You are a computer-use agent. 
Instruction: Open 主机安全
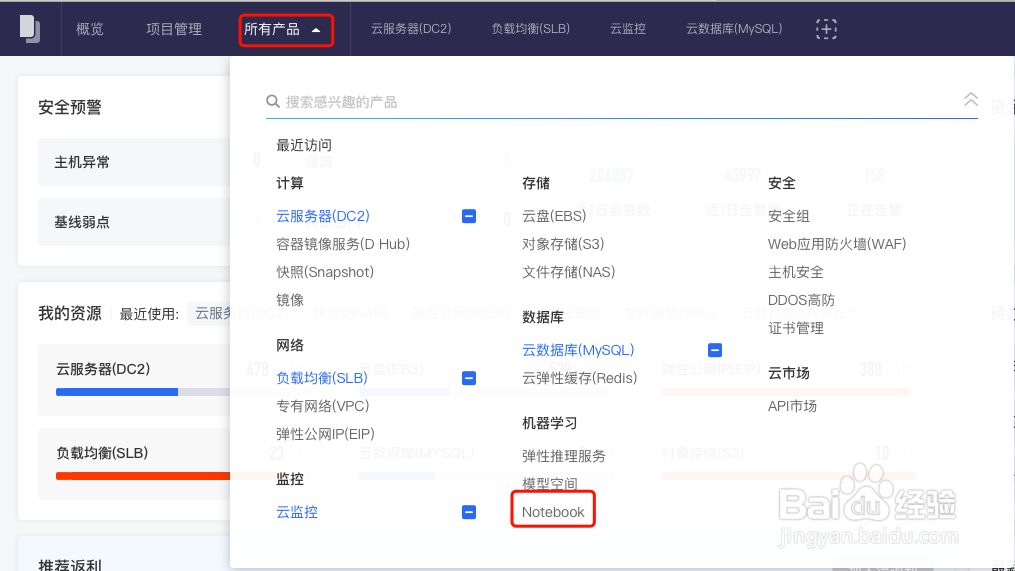[796, 272]
